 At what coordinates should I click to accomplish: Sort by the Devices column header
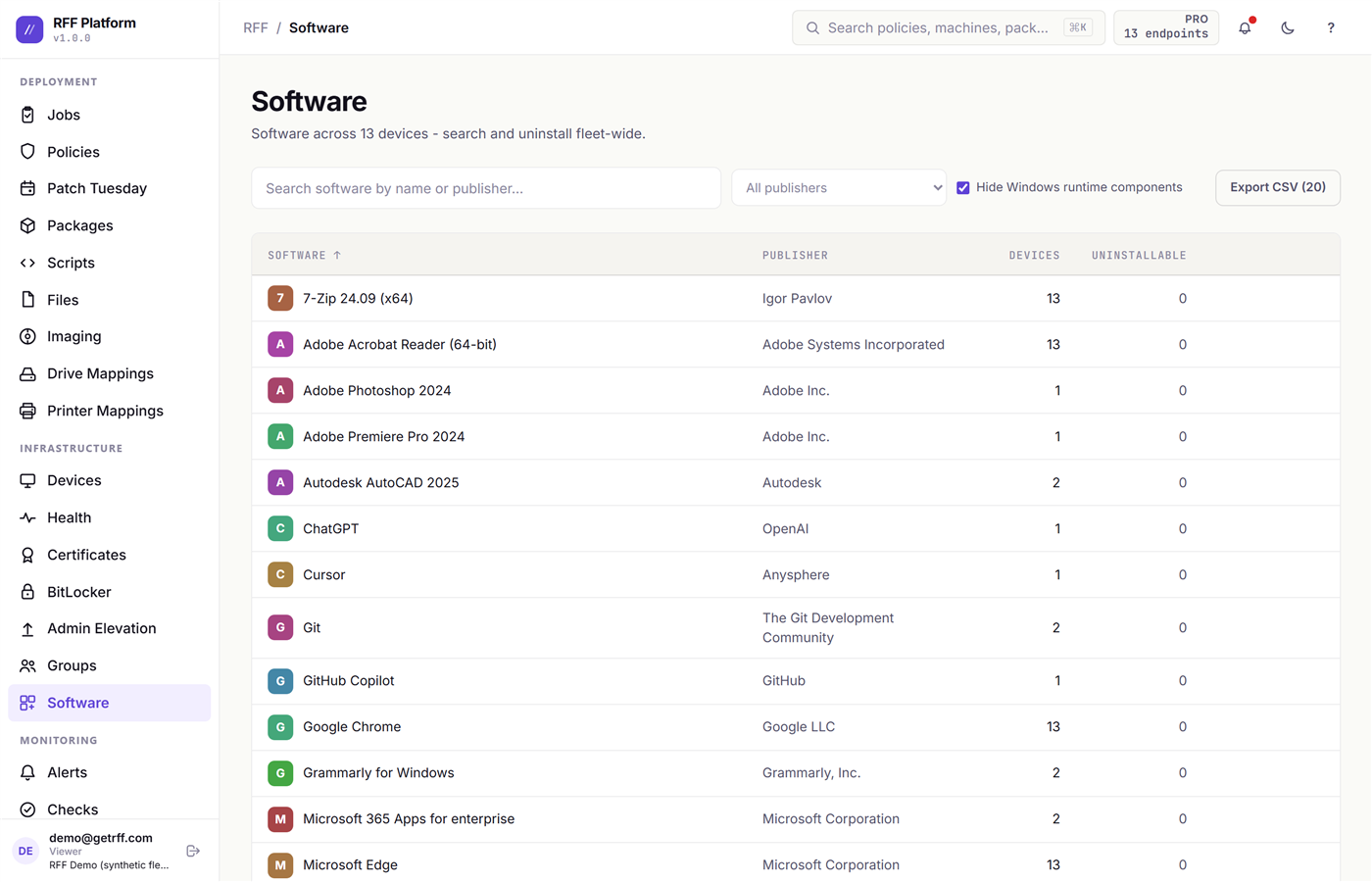(x=1035, y=255)
